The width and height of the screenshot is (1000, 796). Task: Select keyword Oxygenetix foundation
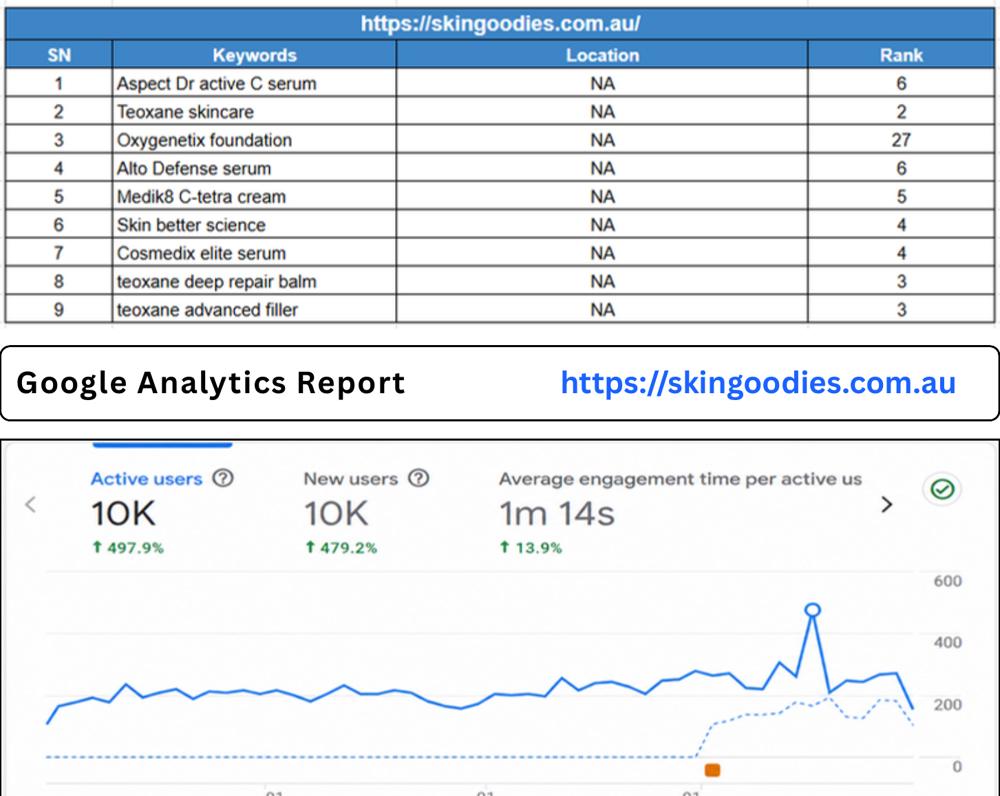tap(204, 140)
